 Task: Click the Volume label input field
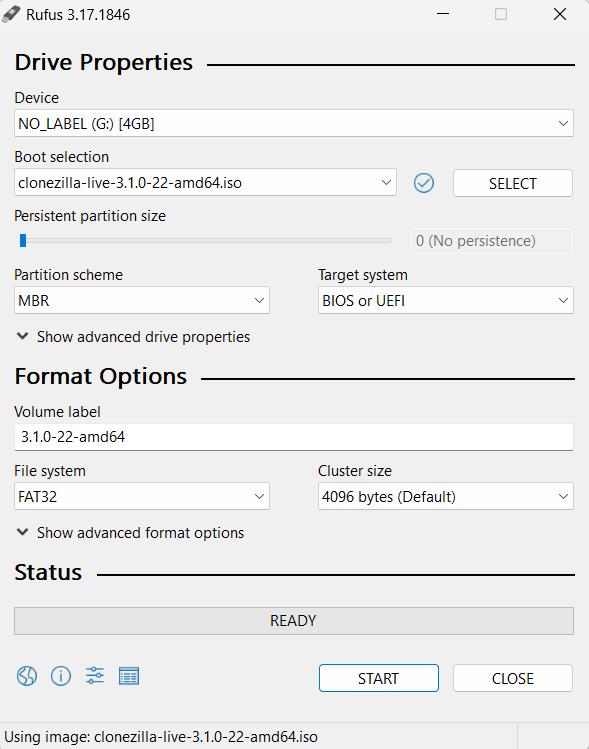tap(294, 437)
